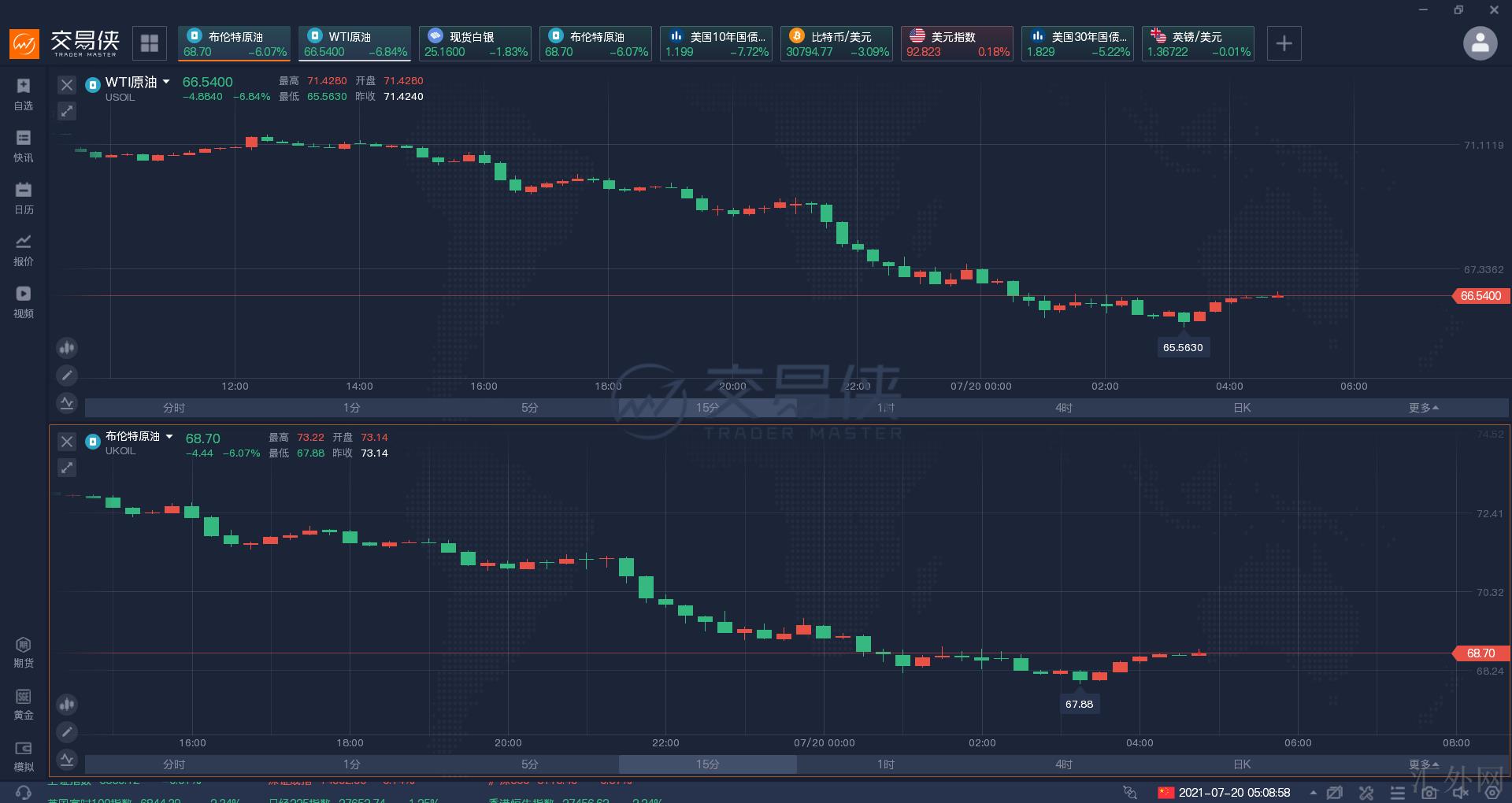Open the 视频 video icon
1512x803 pixels.
click(23, 302)
